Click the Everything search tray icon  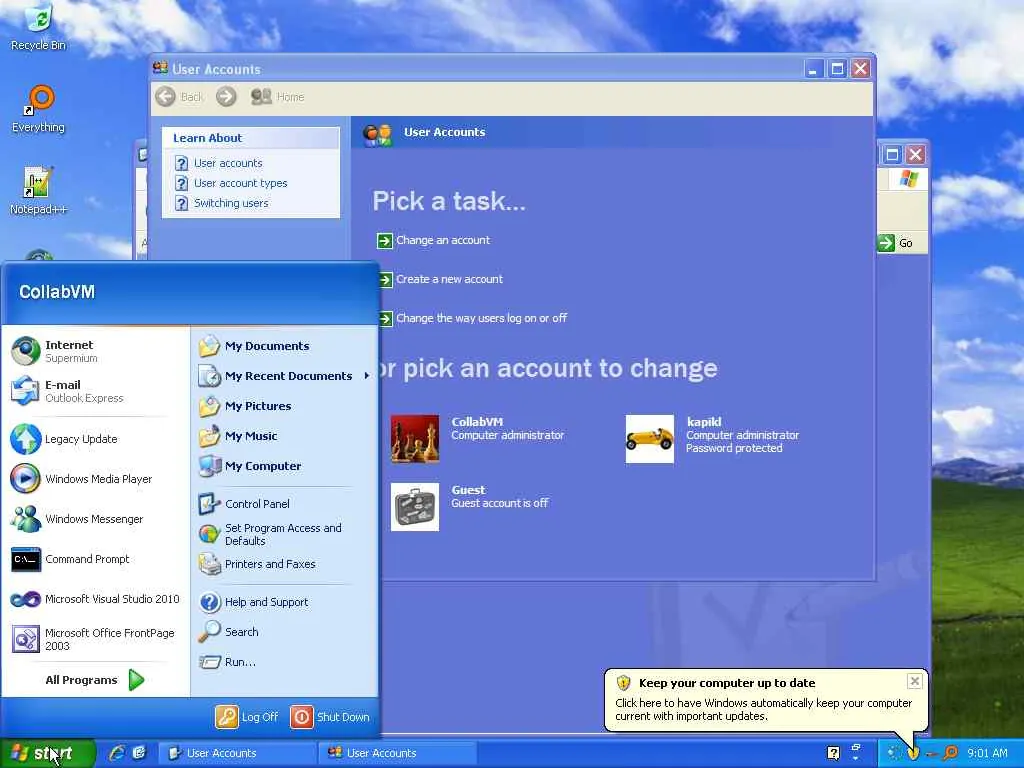point(951,754)
